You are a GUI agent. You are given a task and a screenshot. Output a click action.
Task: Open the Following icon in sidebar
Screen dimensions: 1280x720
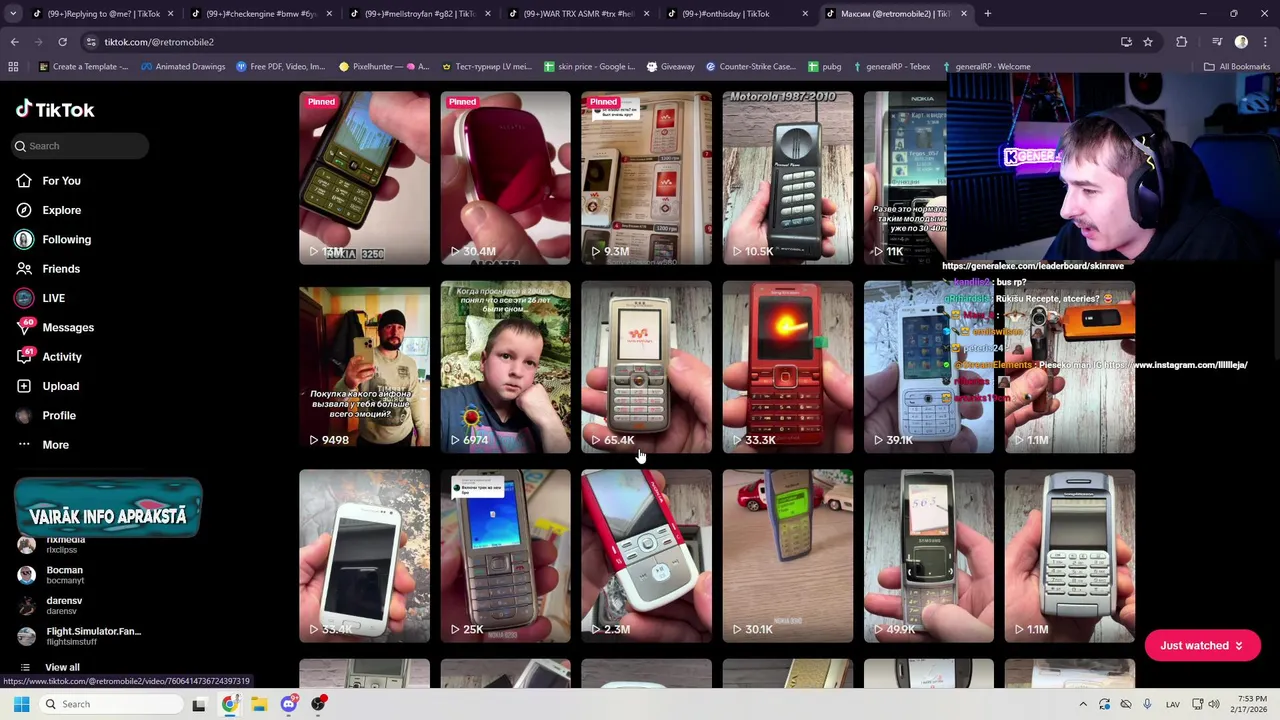click(23, 239)
